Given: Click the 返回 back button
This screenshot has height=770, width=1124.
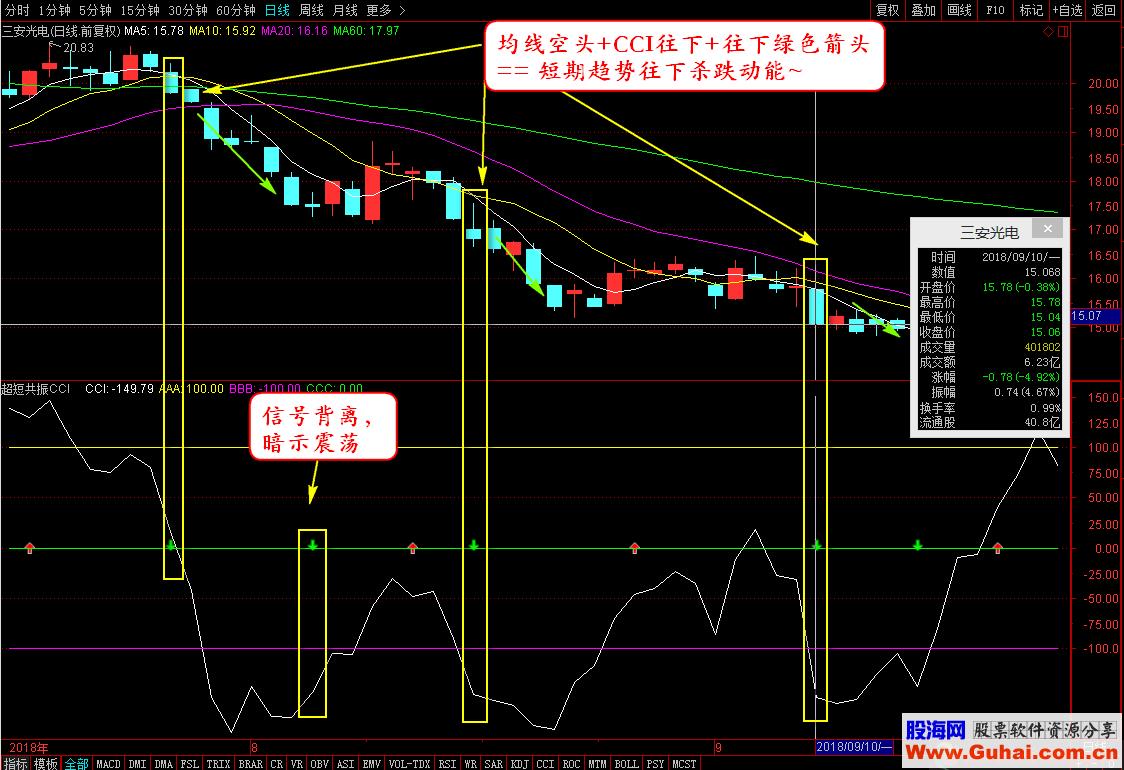Looking at the screenshot, I should (x=1104, y=10).
